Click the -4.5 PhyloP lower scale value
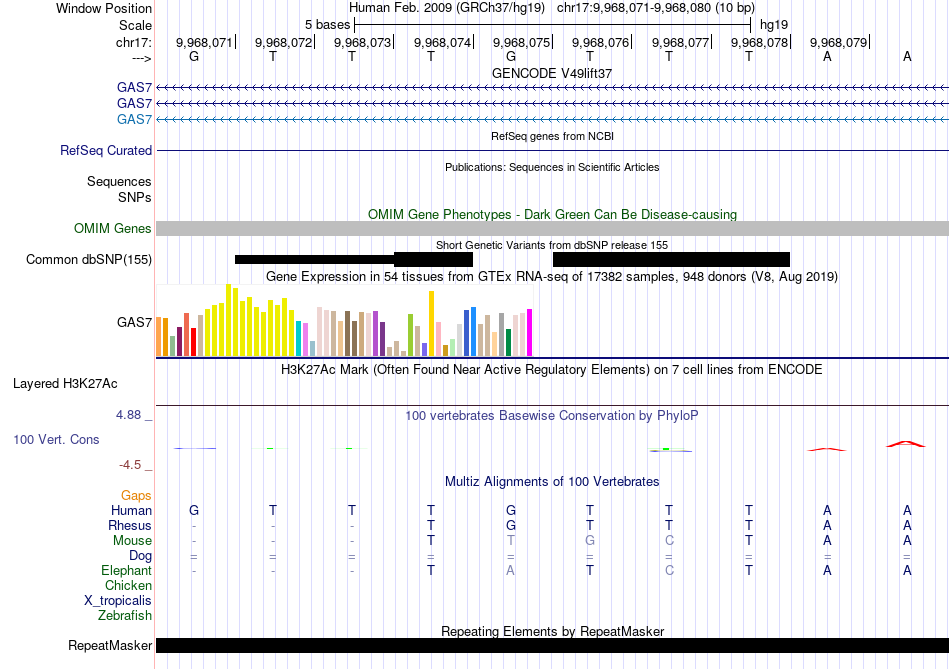This screenshot has width=950, height=669. 130,465
